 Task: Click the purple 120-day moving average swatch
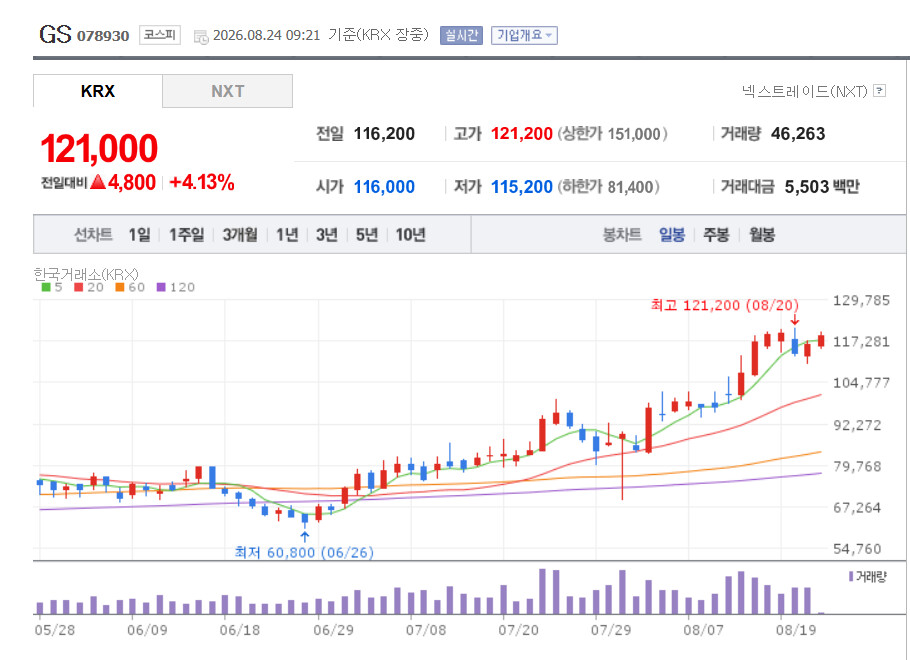[x=161, y=287]
